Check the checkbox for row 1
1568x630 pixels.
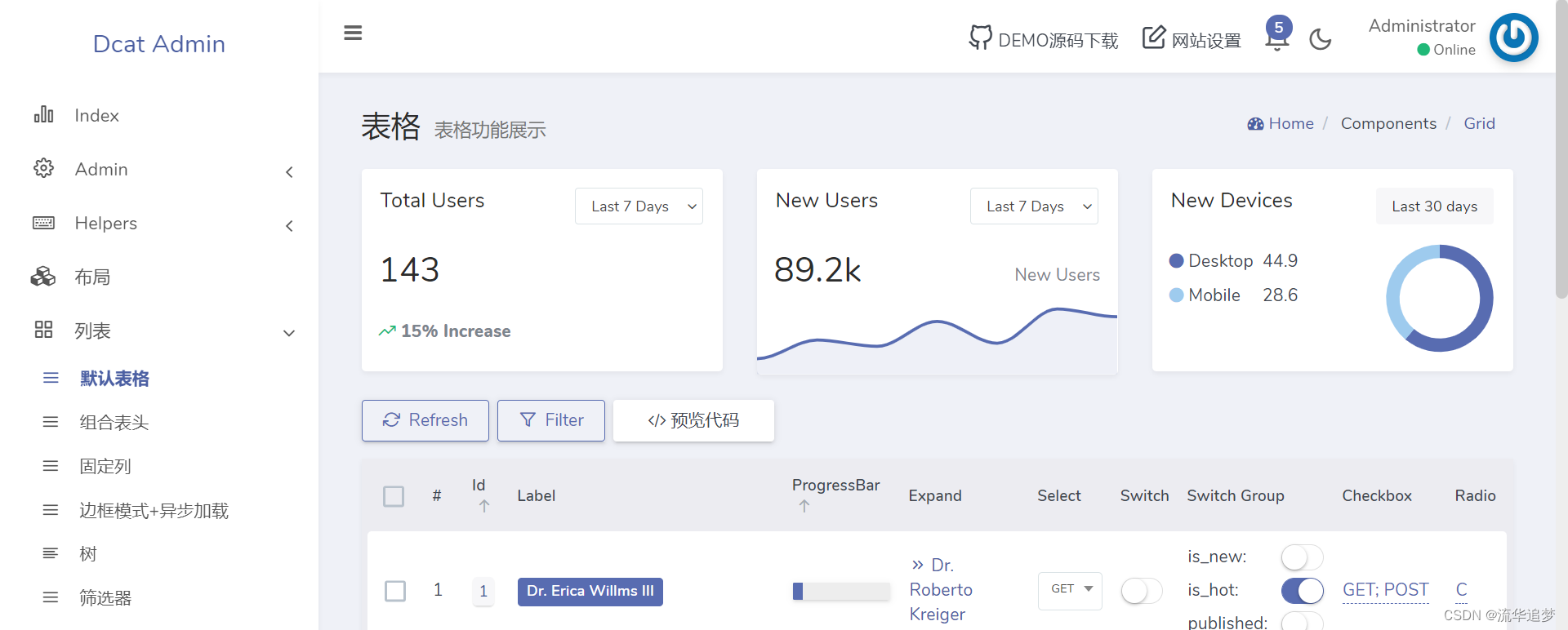click(395, 591)
